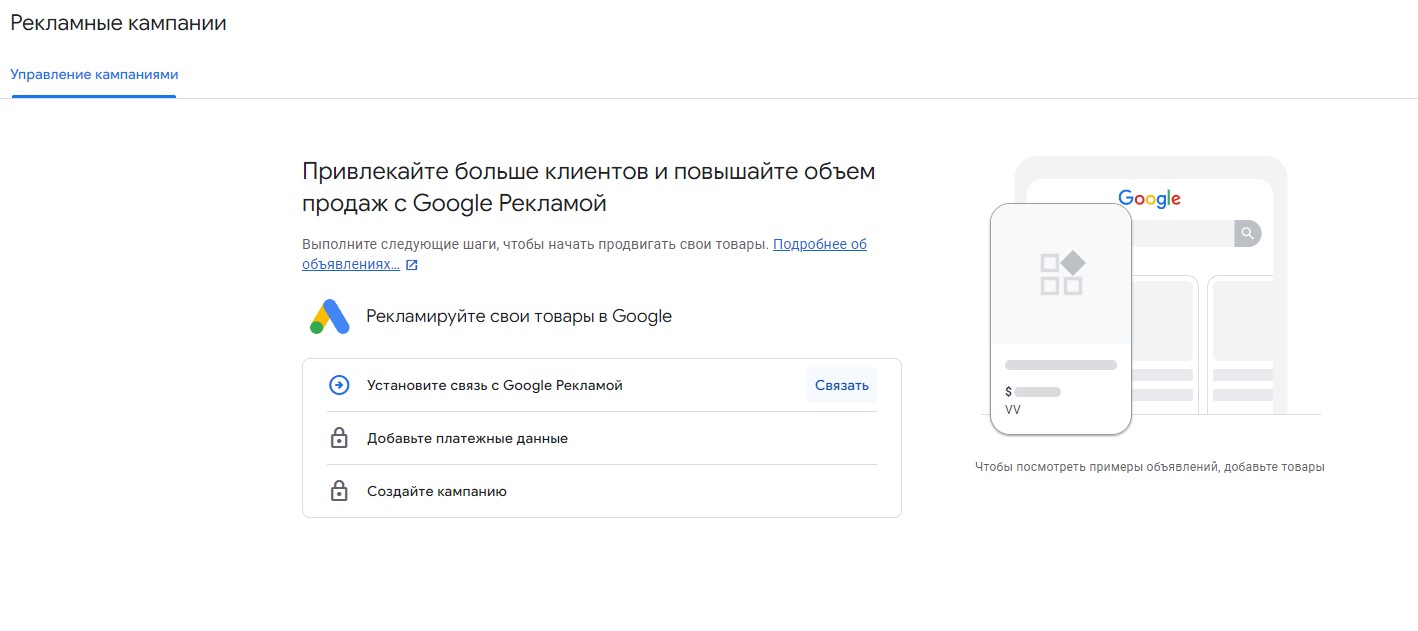Screen dimensions: 1418x631
Task: Click the lock icon beside Создайте кампанию
Action: tap(339, 491)
